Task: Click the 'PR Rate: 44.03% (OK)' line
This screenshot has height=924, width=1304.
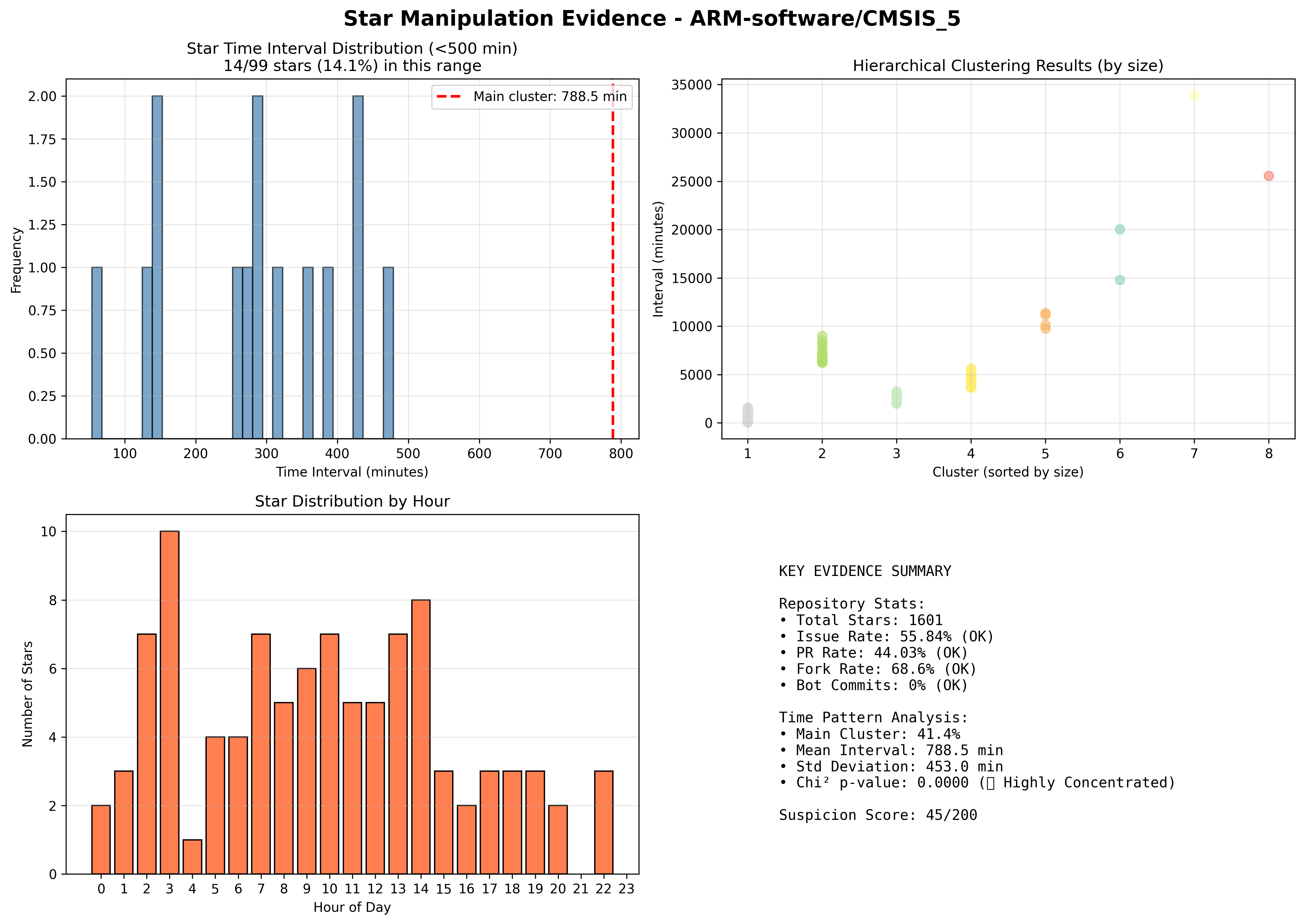Action: click(x=873, y=653)
